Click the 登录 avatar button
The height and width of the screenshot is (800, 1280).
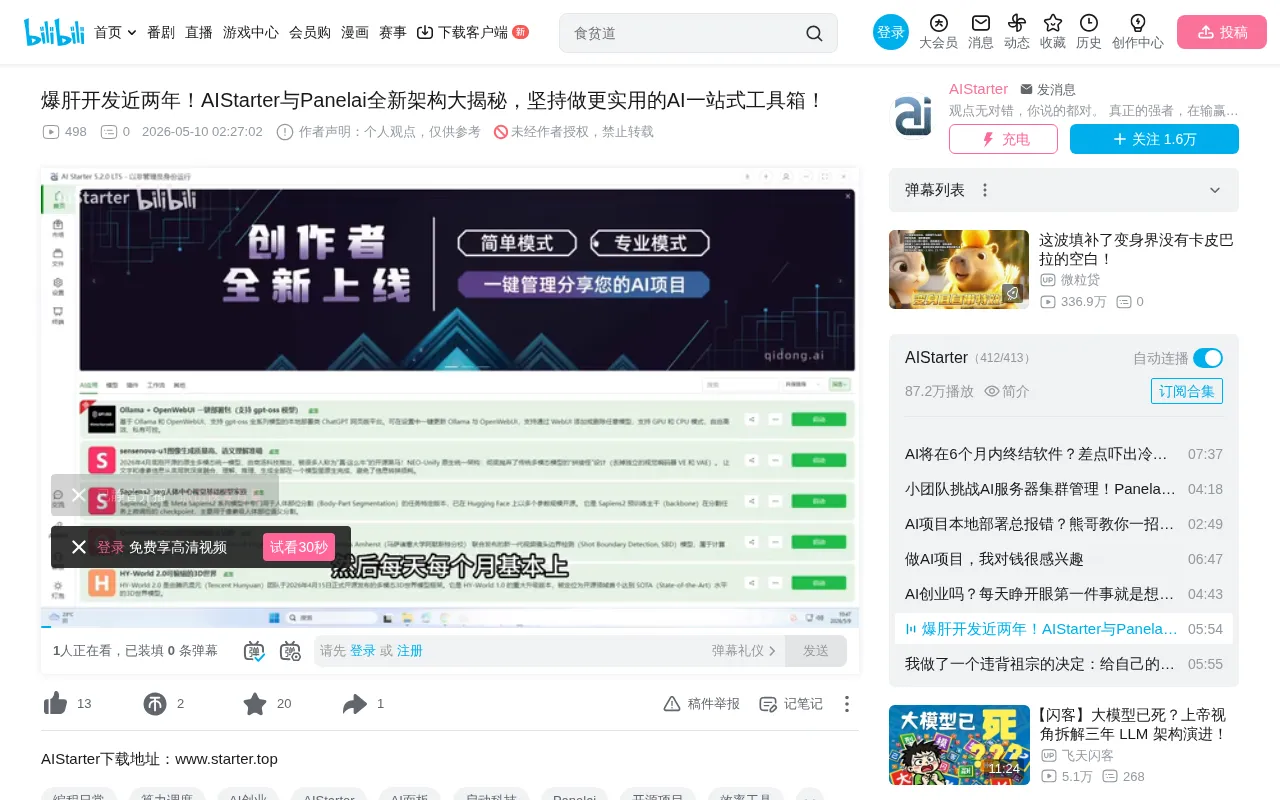[891, 32]
